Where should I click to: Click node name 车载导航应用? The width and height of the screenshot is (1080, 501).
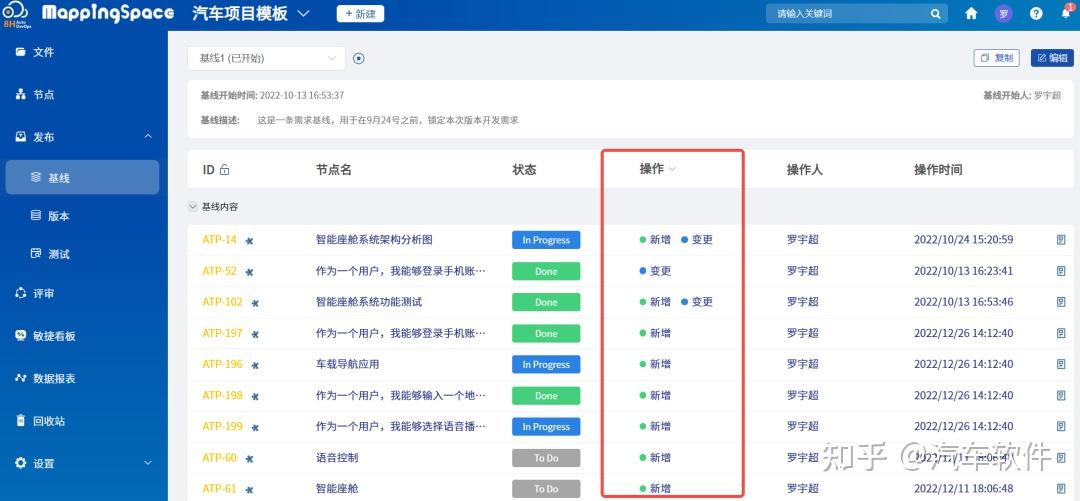347,364
